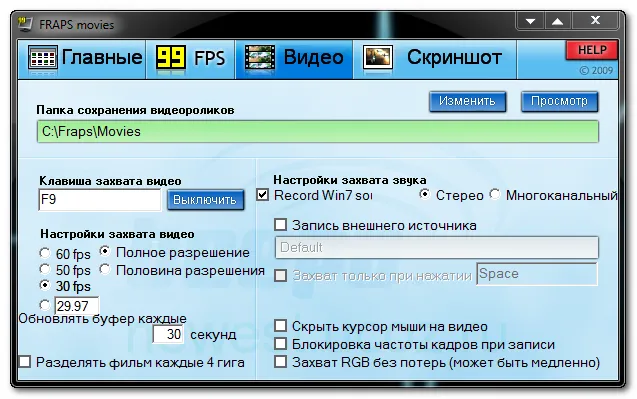Enable Захват RGB без потерь checkbox

click(281, 362)
